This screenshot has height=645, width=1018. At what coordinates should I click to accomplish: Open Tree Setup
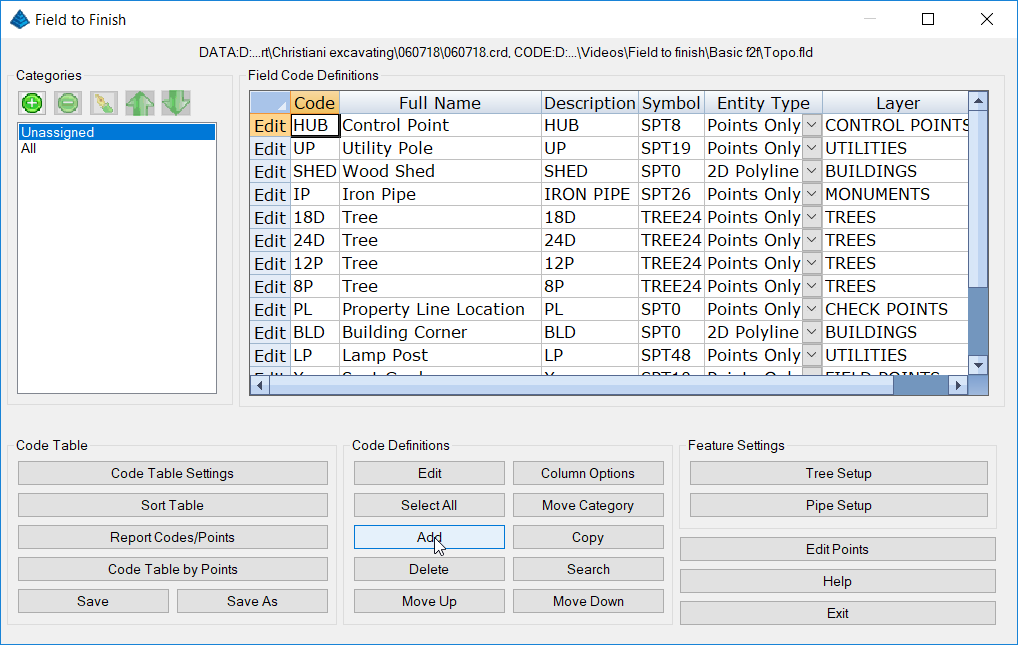(x=839, y=473)
